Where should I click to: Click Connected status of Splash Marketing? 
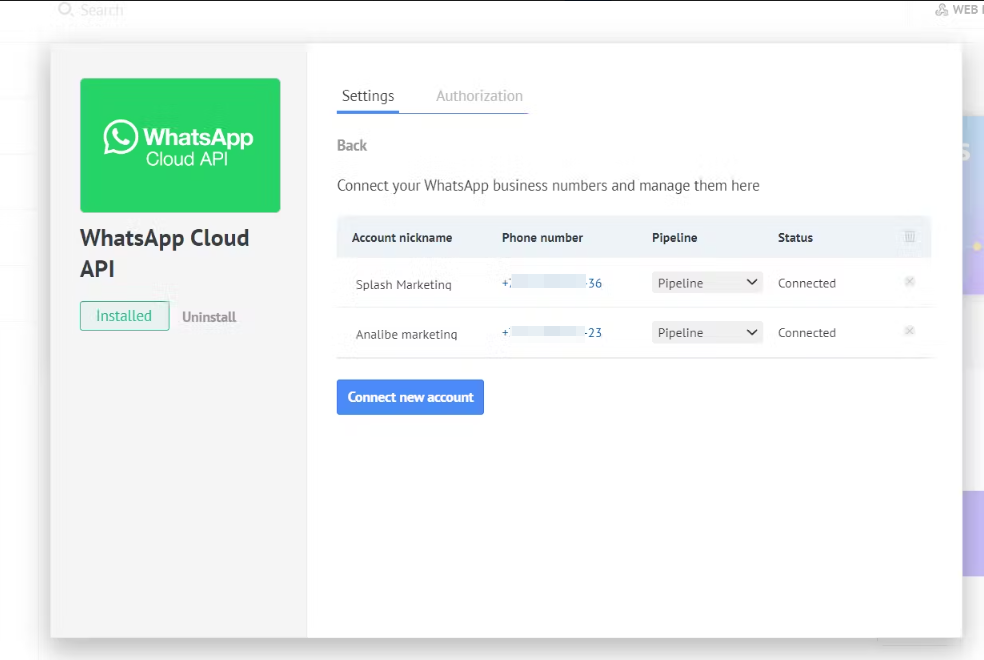807,283
